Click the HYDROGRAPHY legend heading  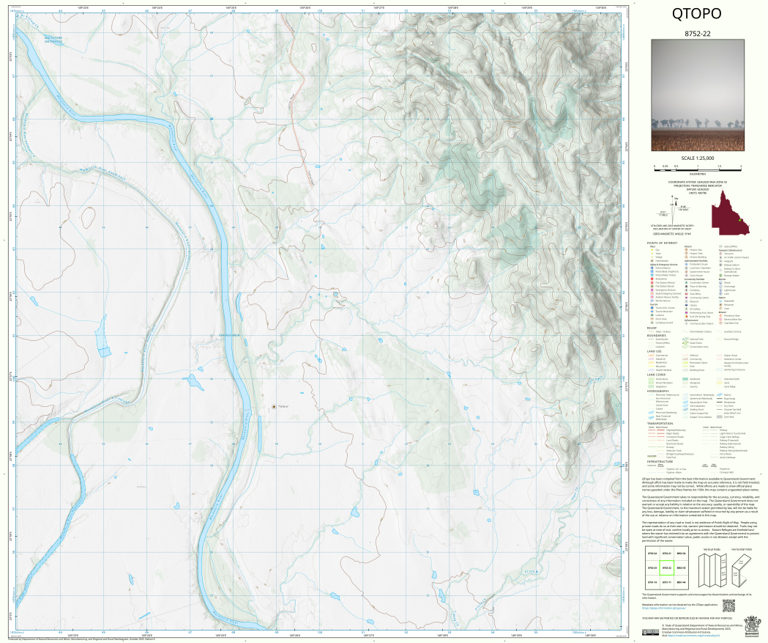coord(658,391)
